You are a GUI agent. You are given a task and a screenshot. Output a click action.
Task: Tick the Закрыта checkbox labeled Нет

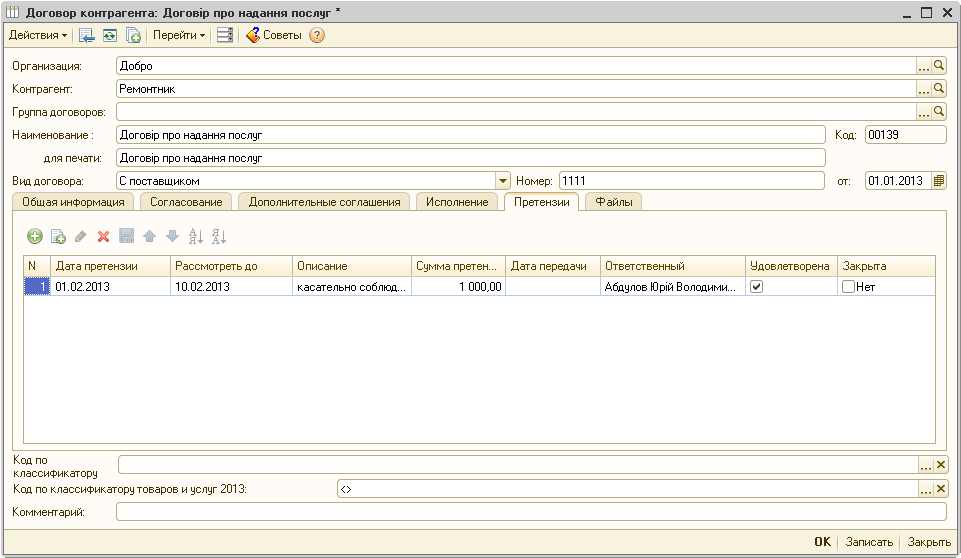point(848,286)
